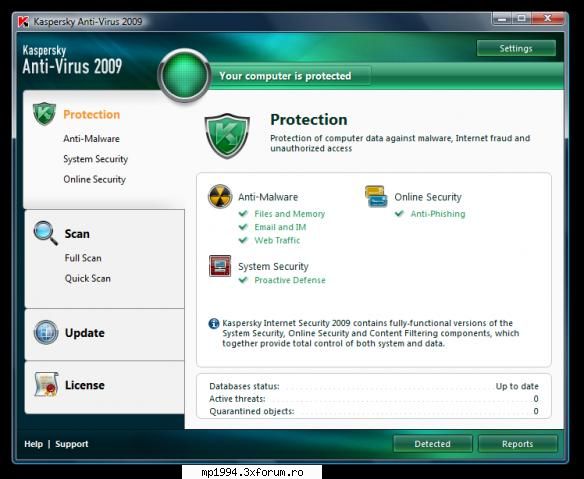
Task: Open the Help link
Action: click(x=34, y=444)
